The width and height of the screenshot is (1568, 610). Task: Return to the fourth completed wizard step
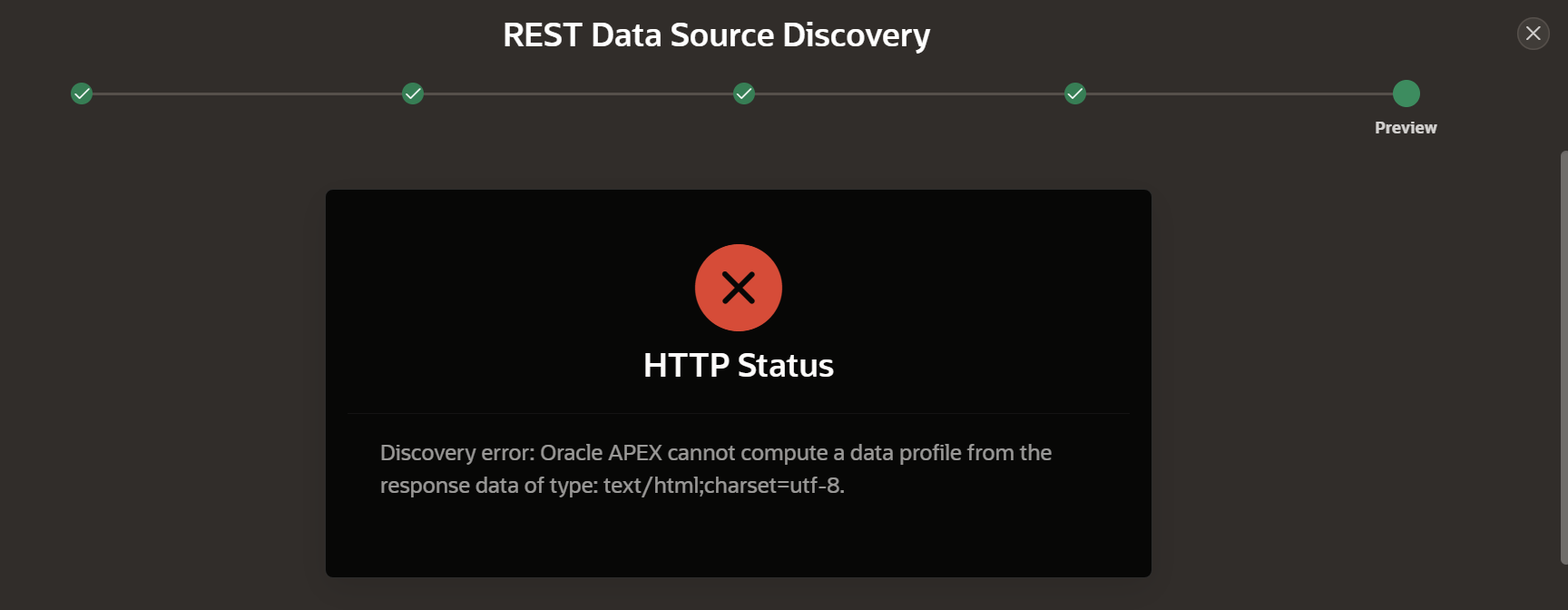coord(1075,93)
